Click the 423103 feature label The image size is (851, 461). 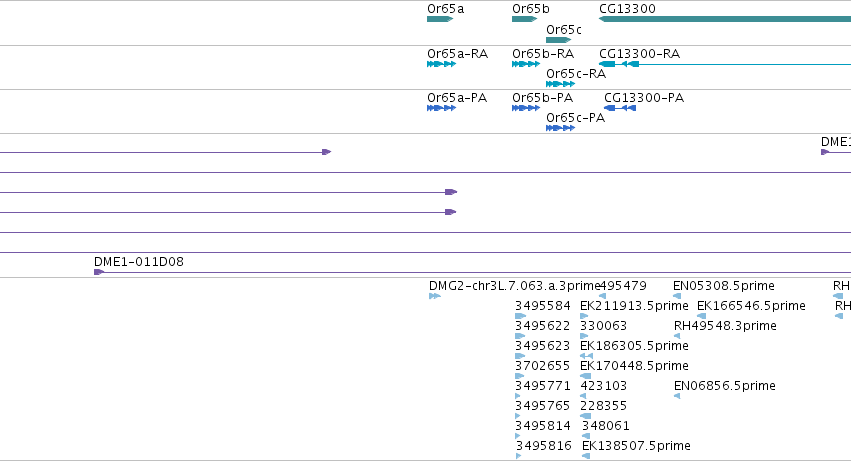[x=604, y=386]
